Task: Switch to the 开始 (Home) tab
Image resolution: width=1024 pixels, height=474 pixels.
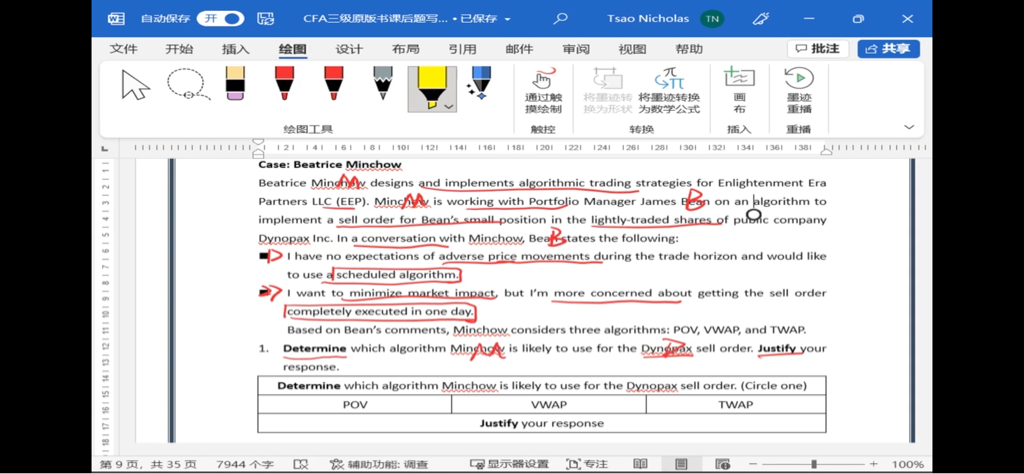Action: point(180,49)
